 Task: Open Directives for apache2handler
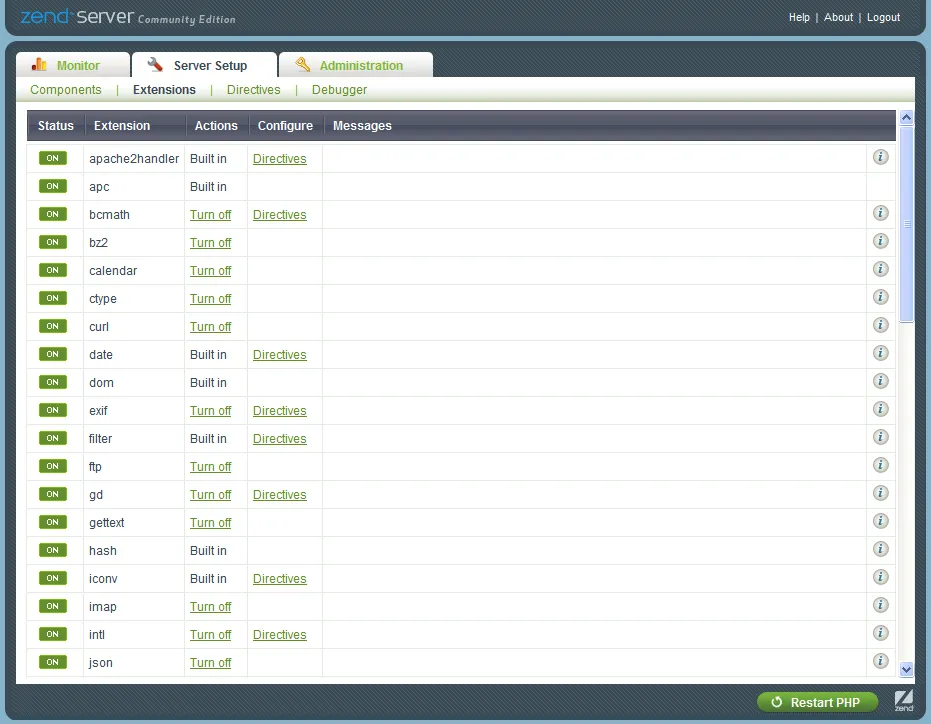tap(280, 159)
